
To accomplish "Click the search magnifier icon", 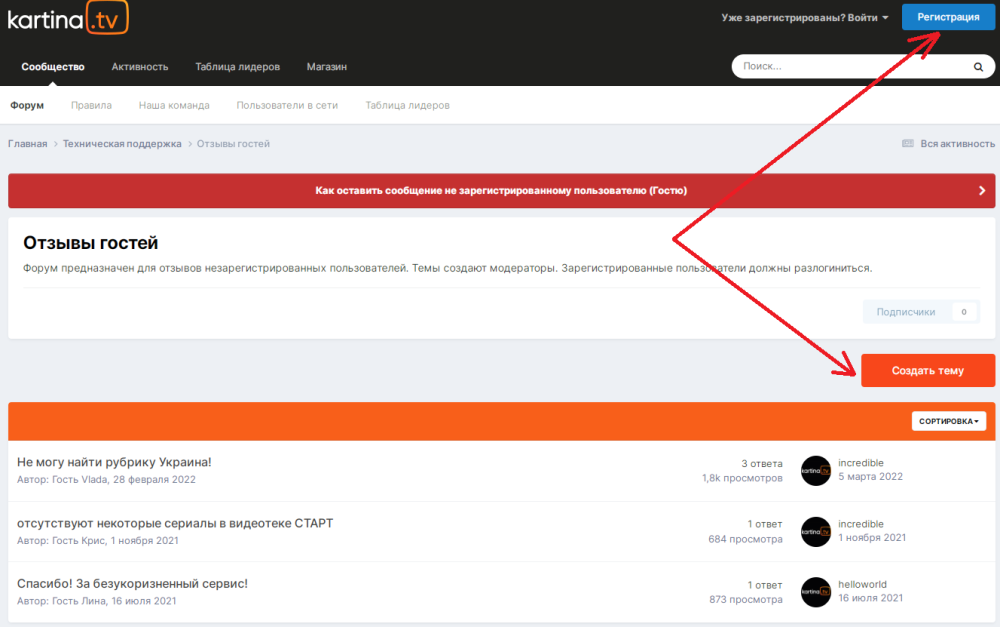I will coord(978,67).
